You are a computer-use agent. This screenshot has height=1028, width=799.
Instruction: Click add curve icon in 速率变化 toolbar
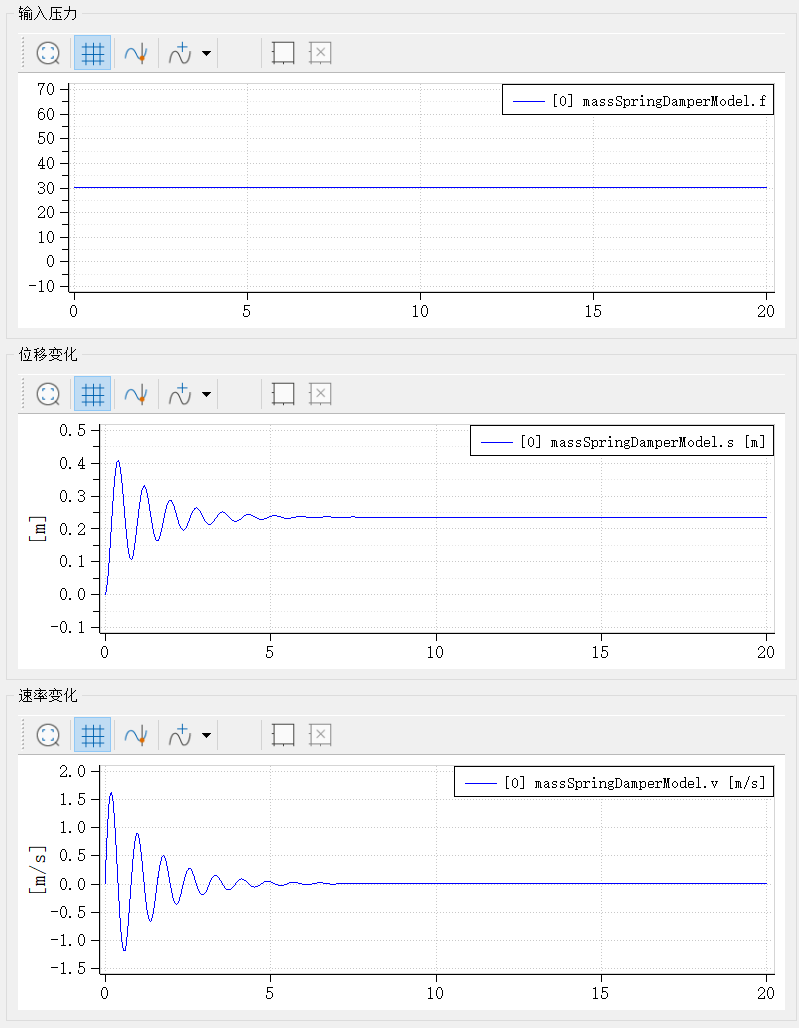(x=180, y=735)
